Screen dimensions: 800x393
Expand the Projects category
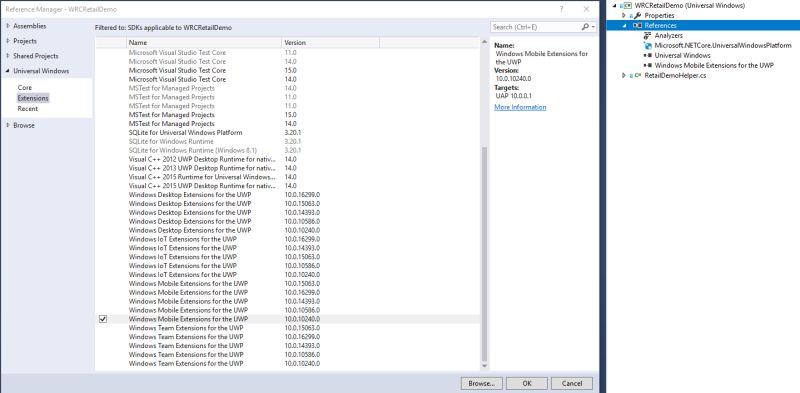tap(8, 41)
